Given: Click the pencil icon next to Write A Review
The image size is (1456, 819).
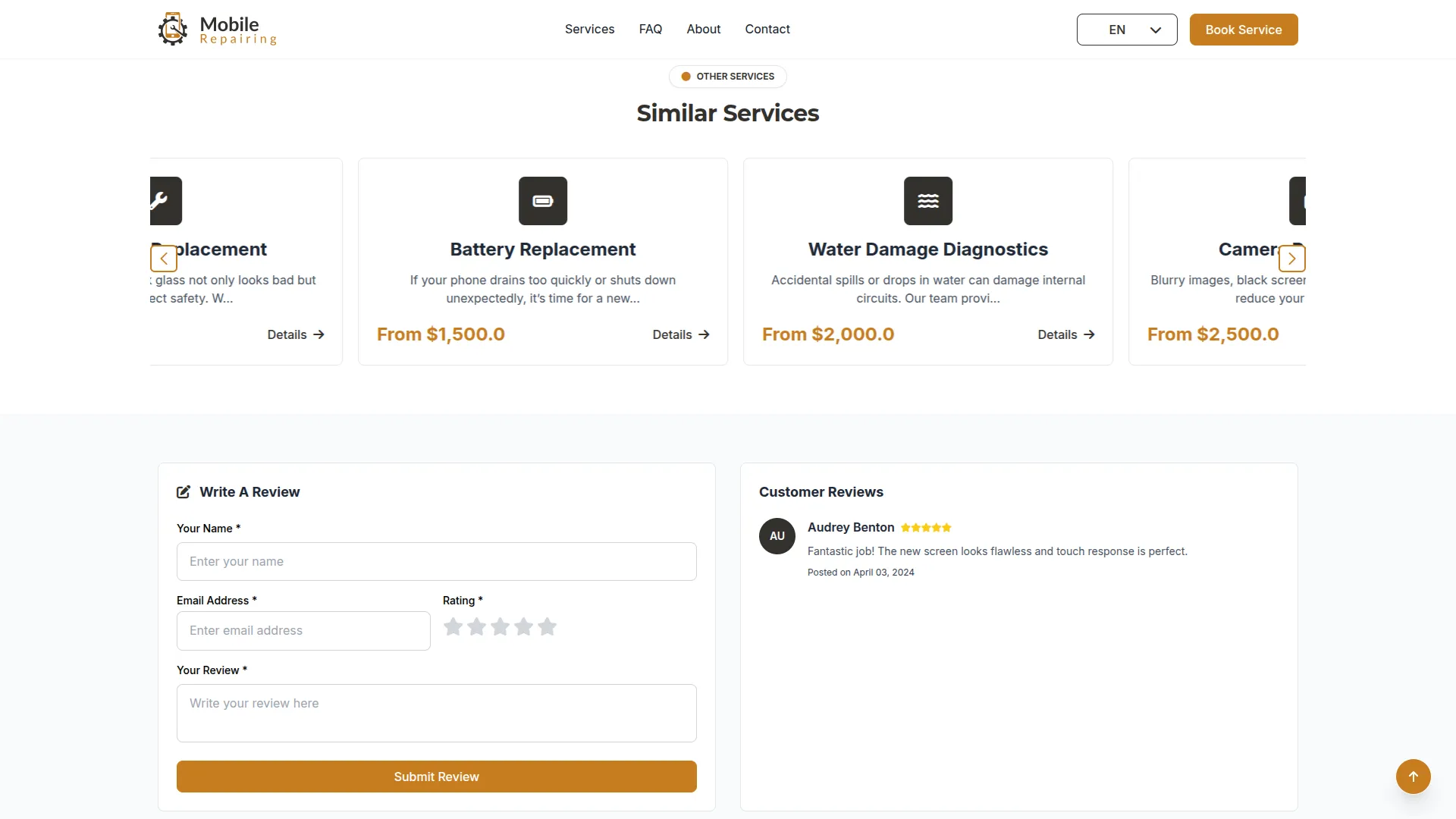Looking at the screenshot, I should [x=184, y=491].
